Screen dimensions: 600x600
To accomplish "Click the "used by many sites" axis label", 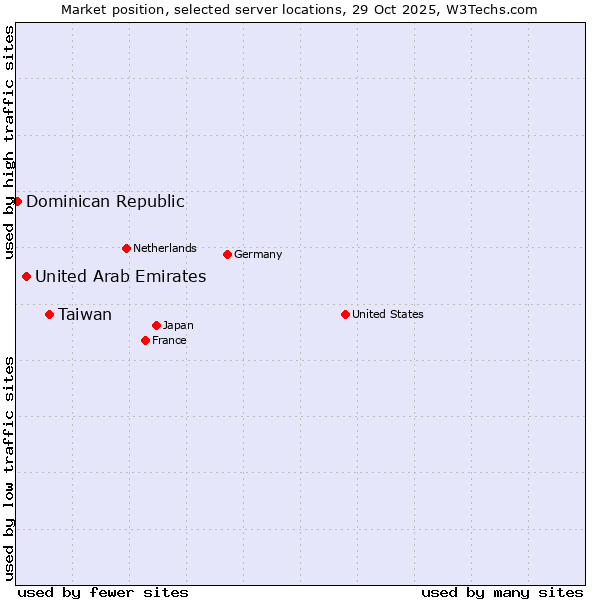I will point(502,592).
